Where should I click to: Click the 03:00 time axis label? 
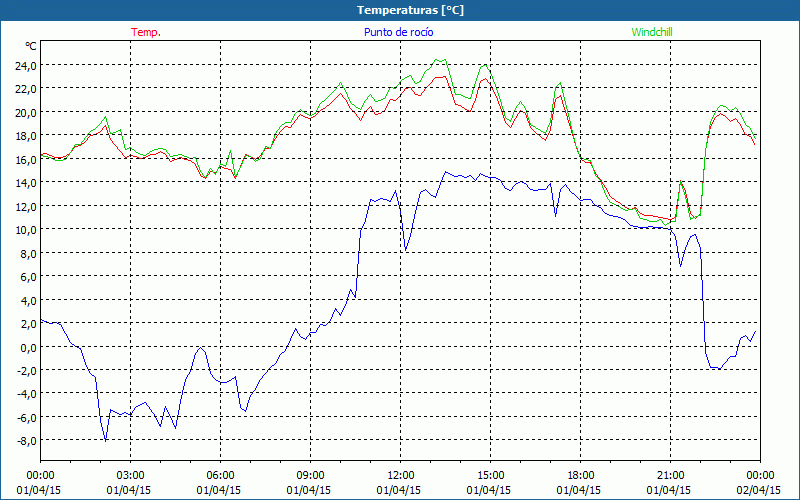[x=131, y=475]
